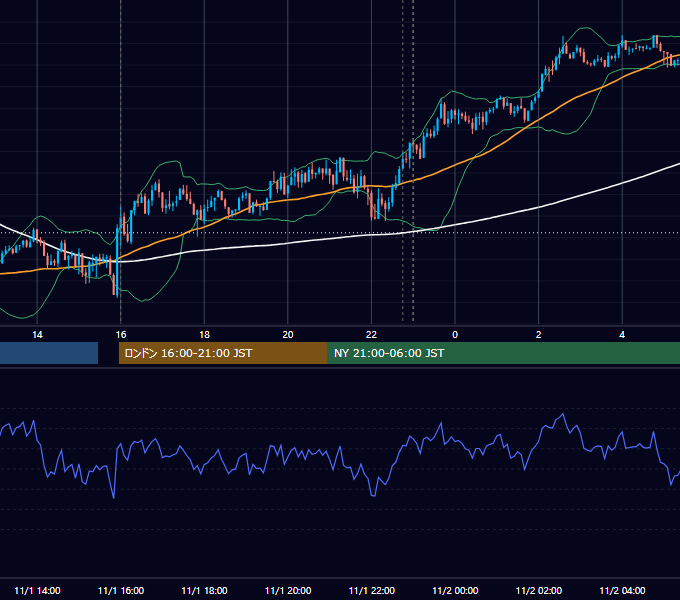Image resolution: width=680 pixels, height=600 pixels.
Task: Click hour label 20 on chart axis
Action: coord(288,335)
